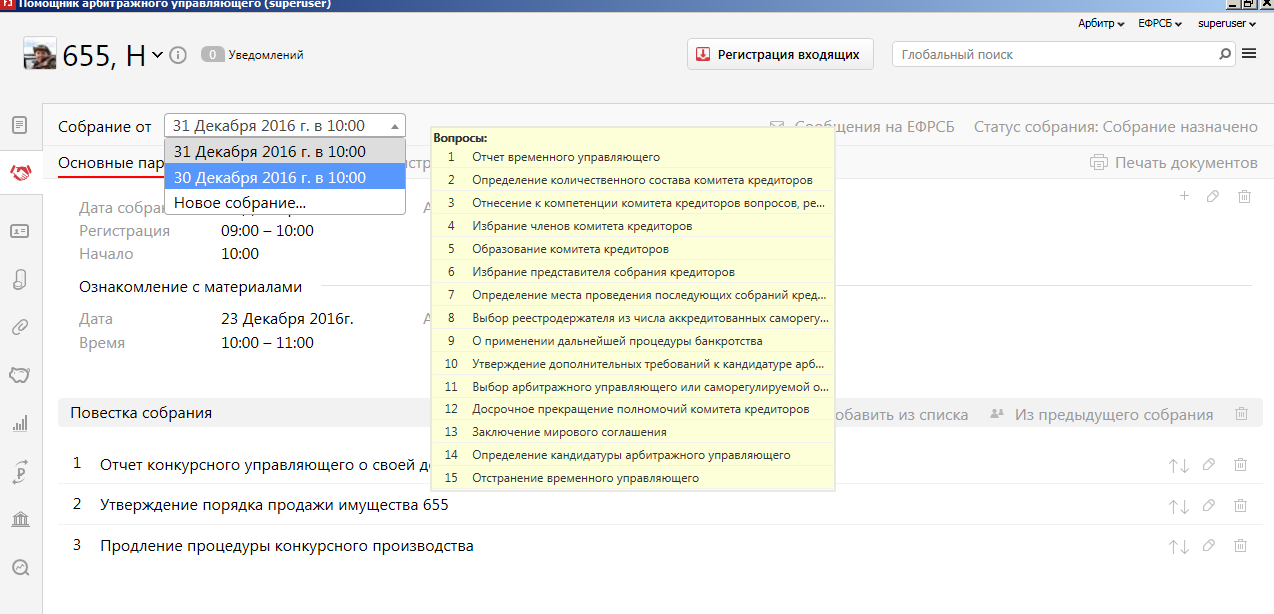Delete agenda item 3 with trash icon
The height and width of the screenshot is (614, 1274).
(x=1240, y=546)
